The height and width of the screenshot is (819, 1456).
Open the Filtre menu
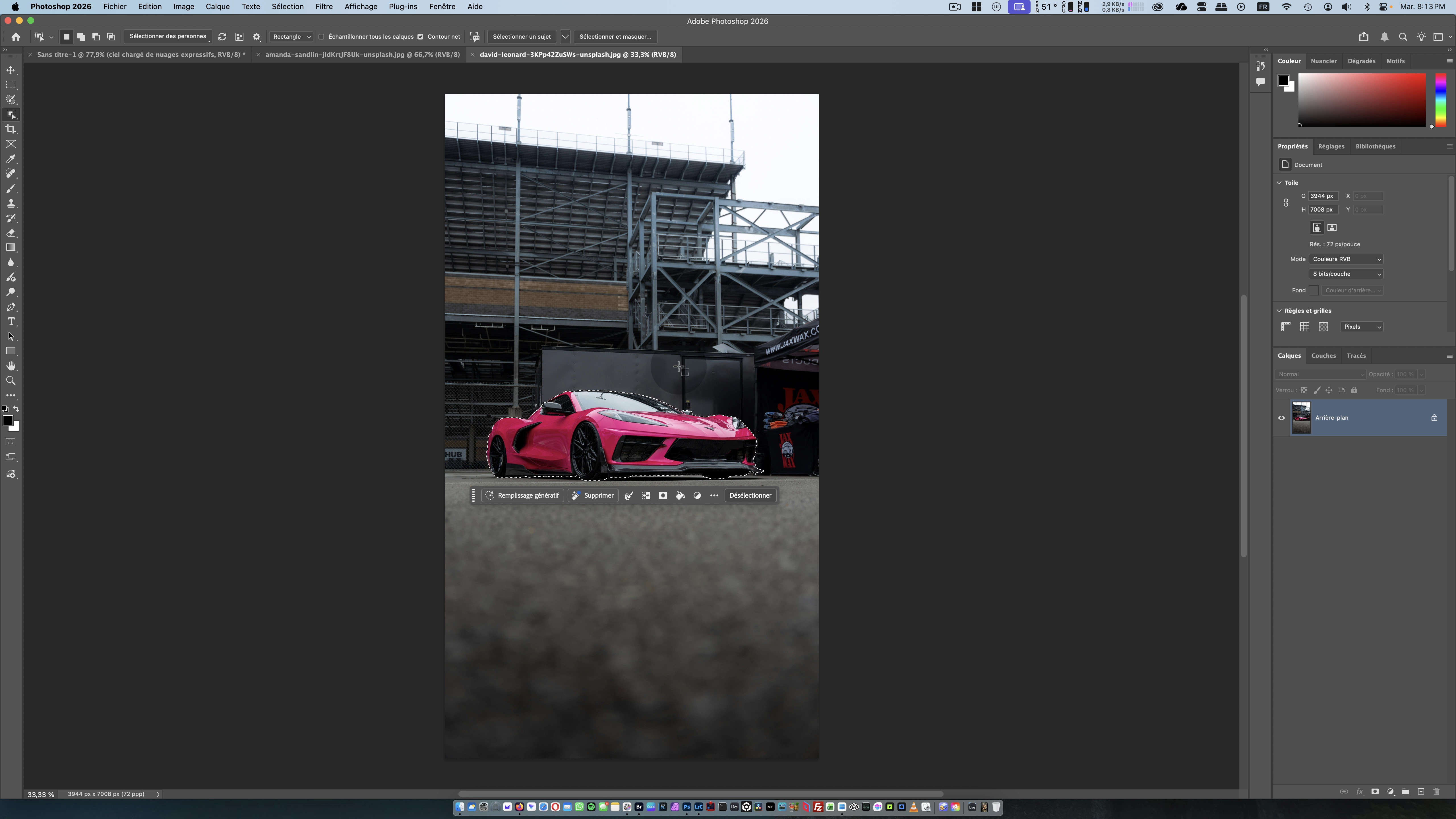tap(323, 7)
